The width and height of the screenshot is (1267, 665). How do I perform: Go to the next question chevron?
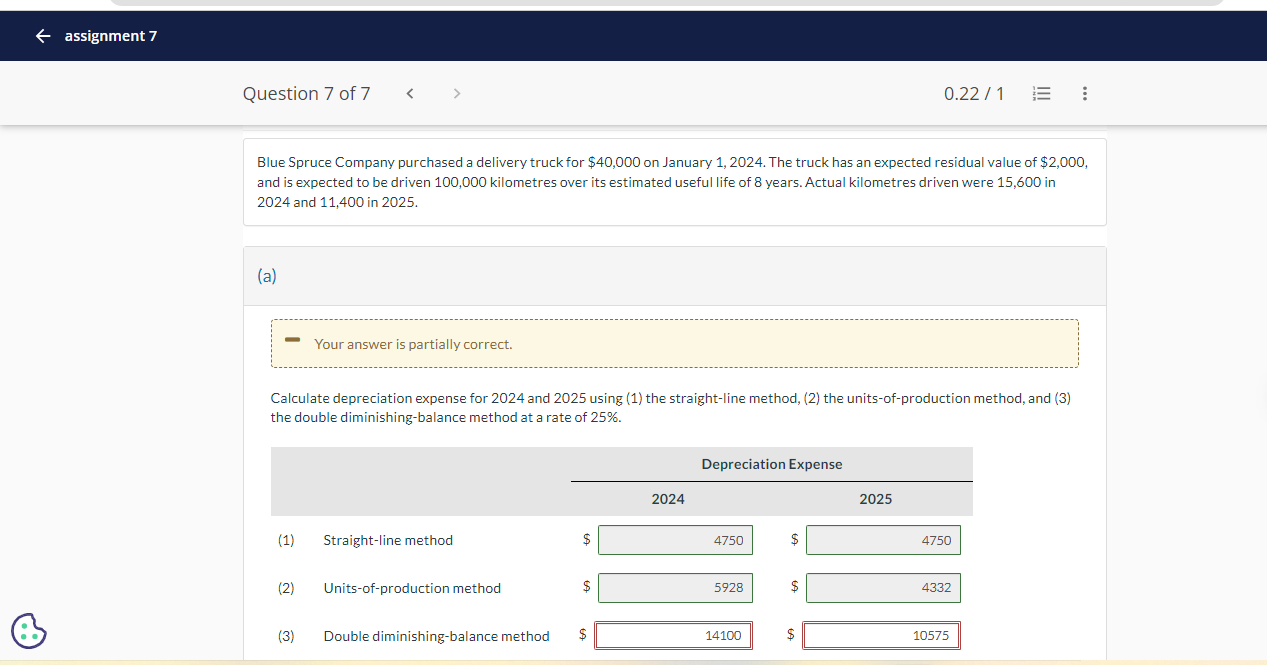tap(457, 94)
